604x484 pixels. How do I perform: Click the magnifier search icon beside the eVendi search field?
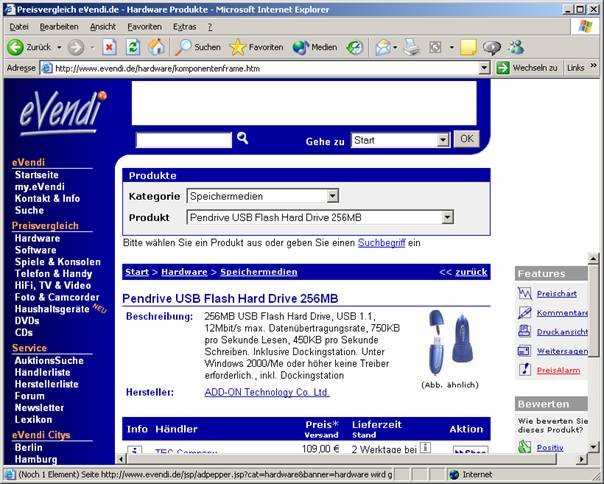point(242,138)
